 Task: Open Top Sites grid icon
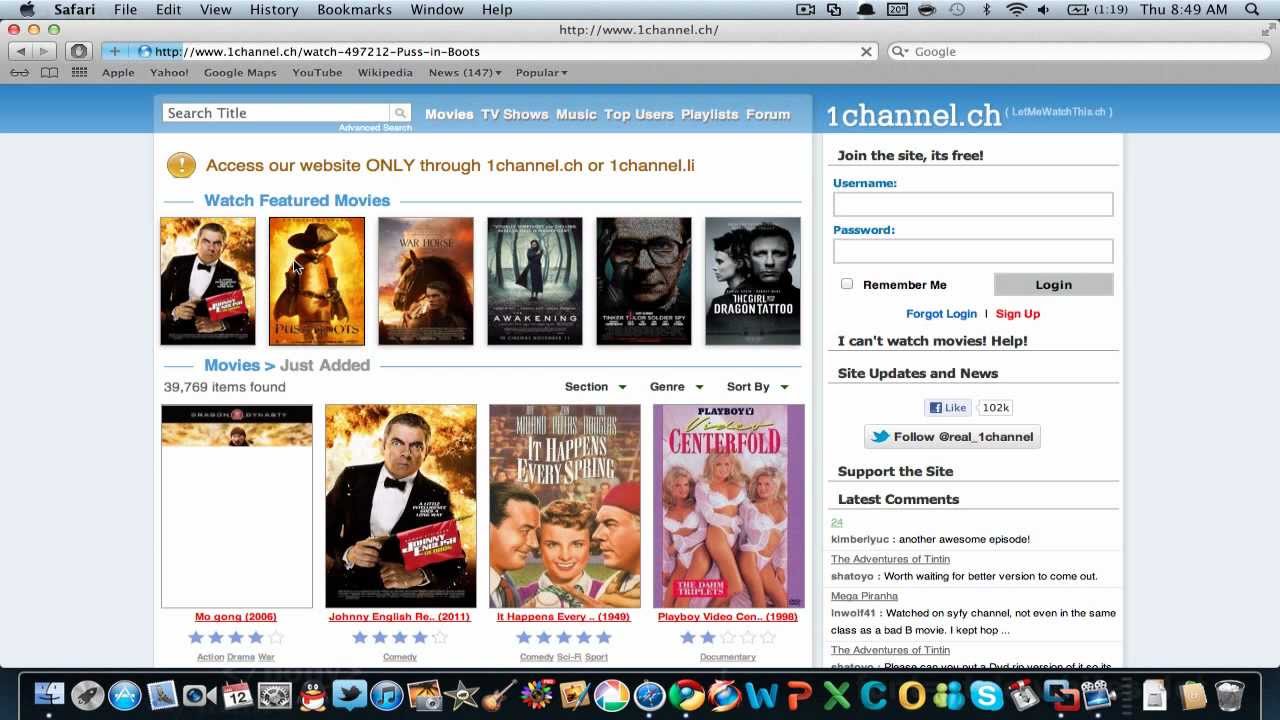[x=79, y=73]
